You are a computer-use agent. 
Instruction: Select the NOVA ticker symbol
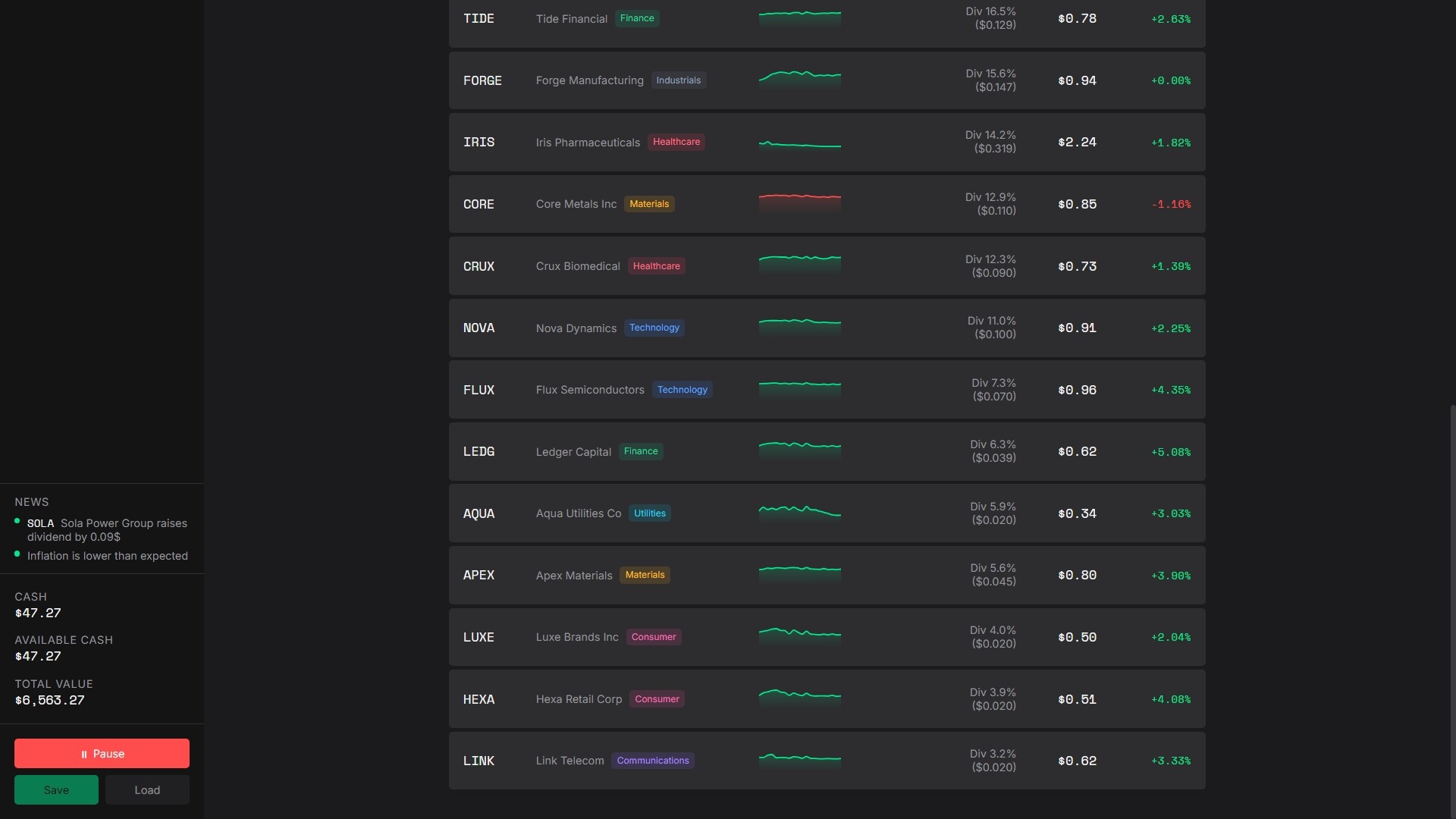pyautogui.click(x=479, y=328)
